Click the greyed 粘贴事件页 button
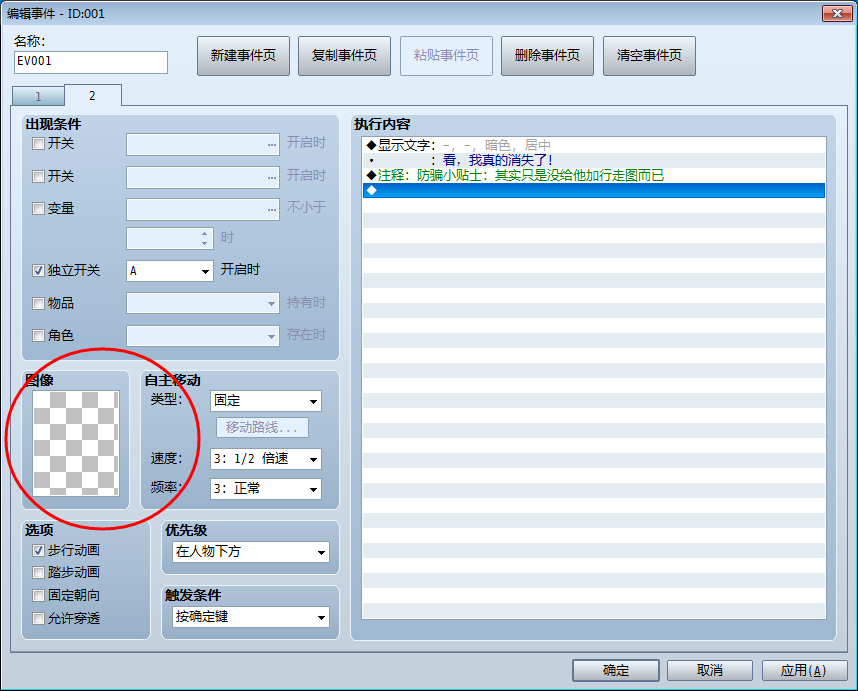 pos(446,56)
